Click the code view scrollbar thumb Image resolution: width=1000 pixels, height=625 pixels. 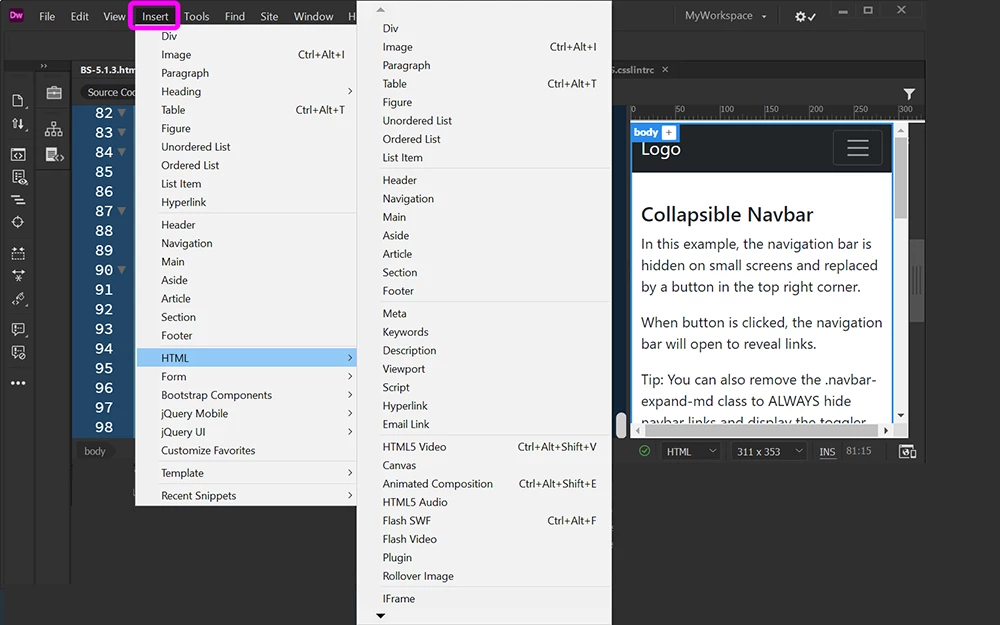(x=621, y=425)
